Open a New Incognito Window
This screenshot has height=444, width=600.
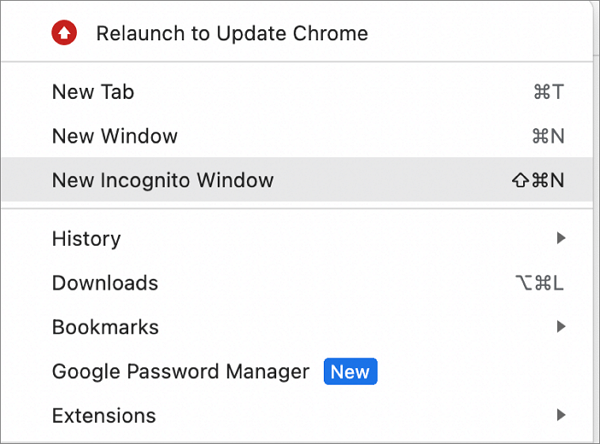click(x=163, y=181)
